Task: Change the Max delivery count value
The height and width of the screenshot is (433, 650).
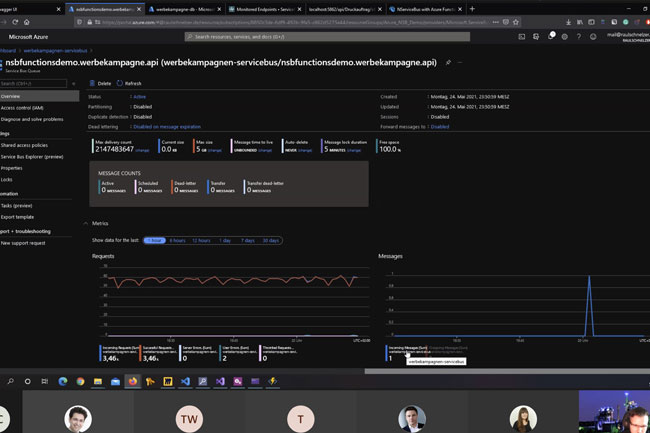Action: coord(142,151)
